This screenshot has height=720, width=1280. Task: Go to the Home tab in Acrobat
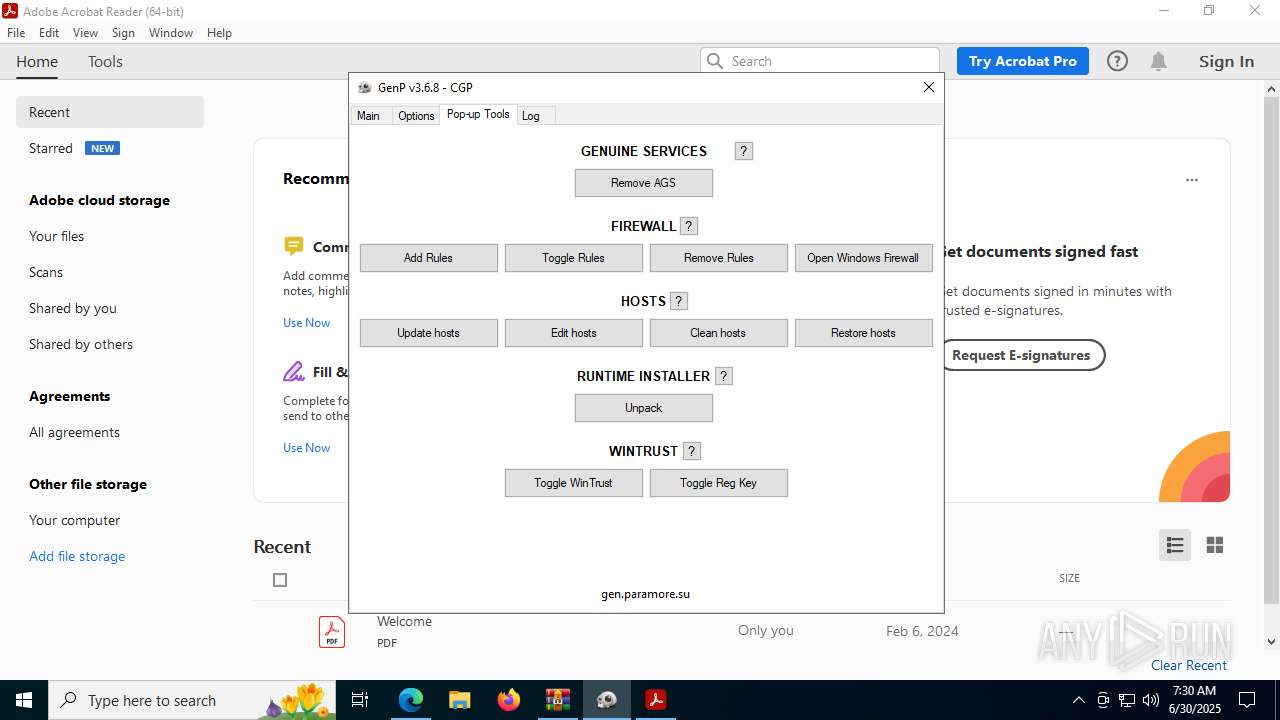(37, 62)
